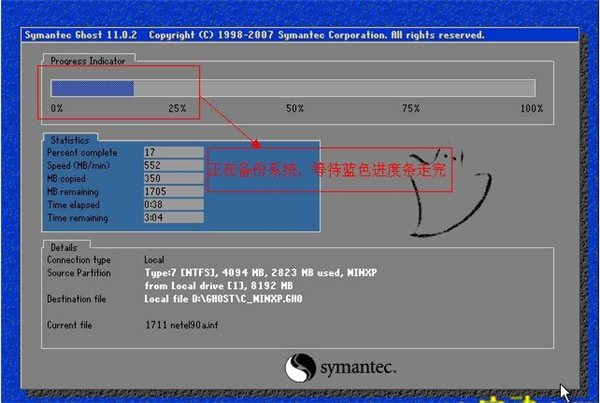The width and height of the screenshot is (600, 403).
Task: Click the Speed value 552
Action: pos(174,165)
